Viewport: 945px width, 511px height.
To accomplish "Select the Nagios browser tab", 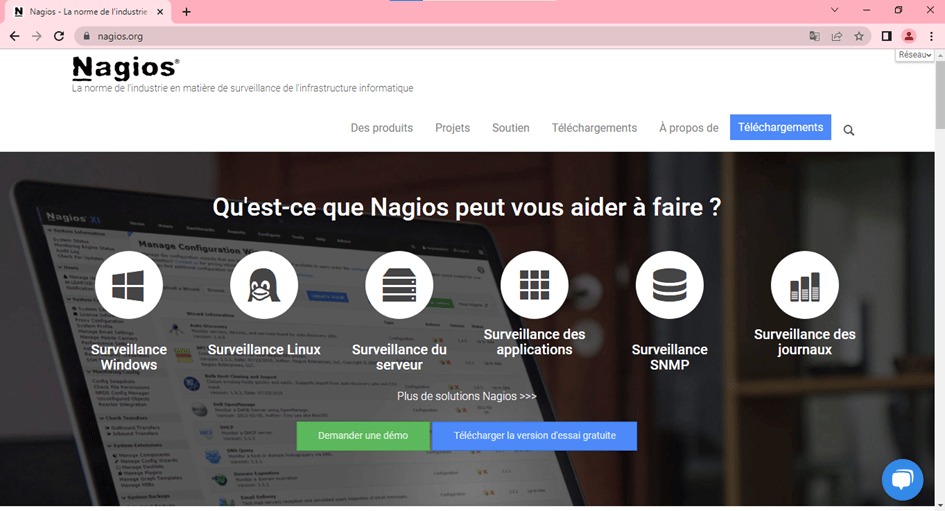I will click(x=88, y=11).
